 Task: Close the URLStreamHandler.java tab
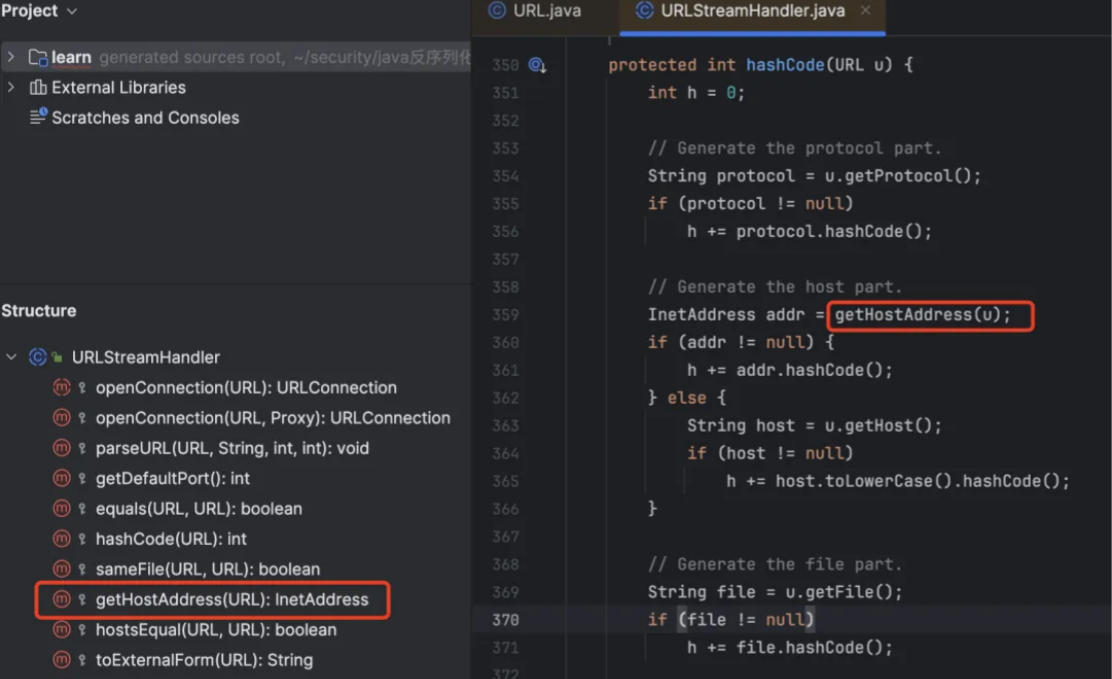point(865,10)
